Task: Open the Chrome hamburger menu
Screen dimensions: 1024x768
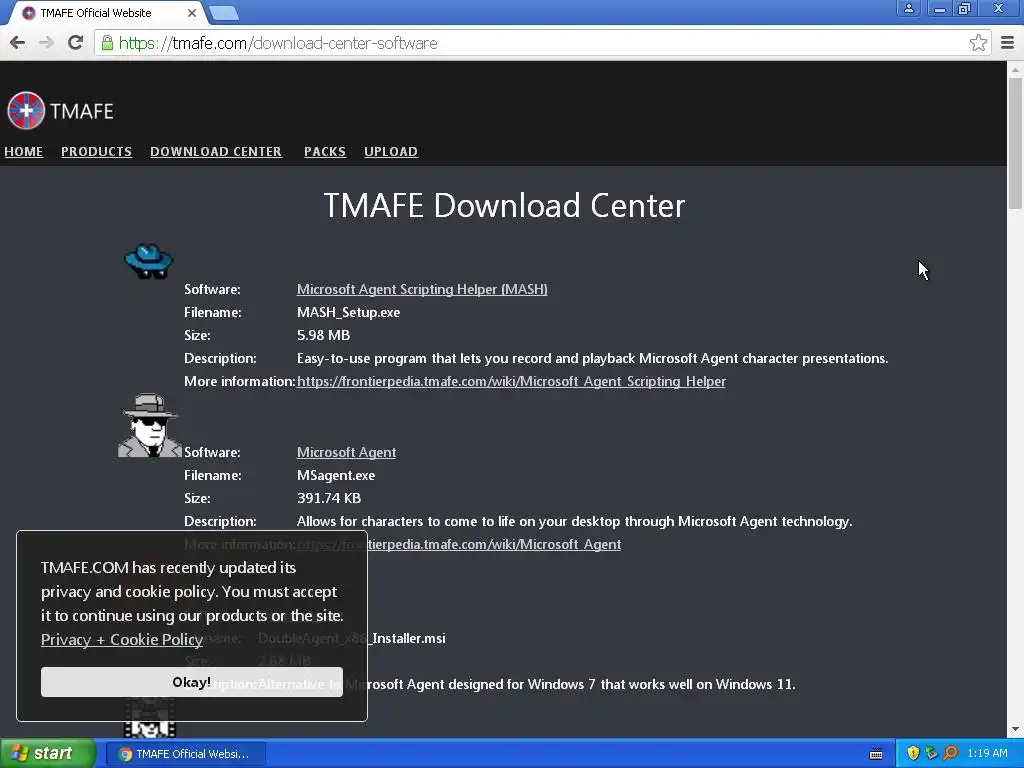Action: click(1008, 43)
